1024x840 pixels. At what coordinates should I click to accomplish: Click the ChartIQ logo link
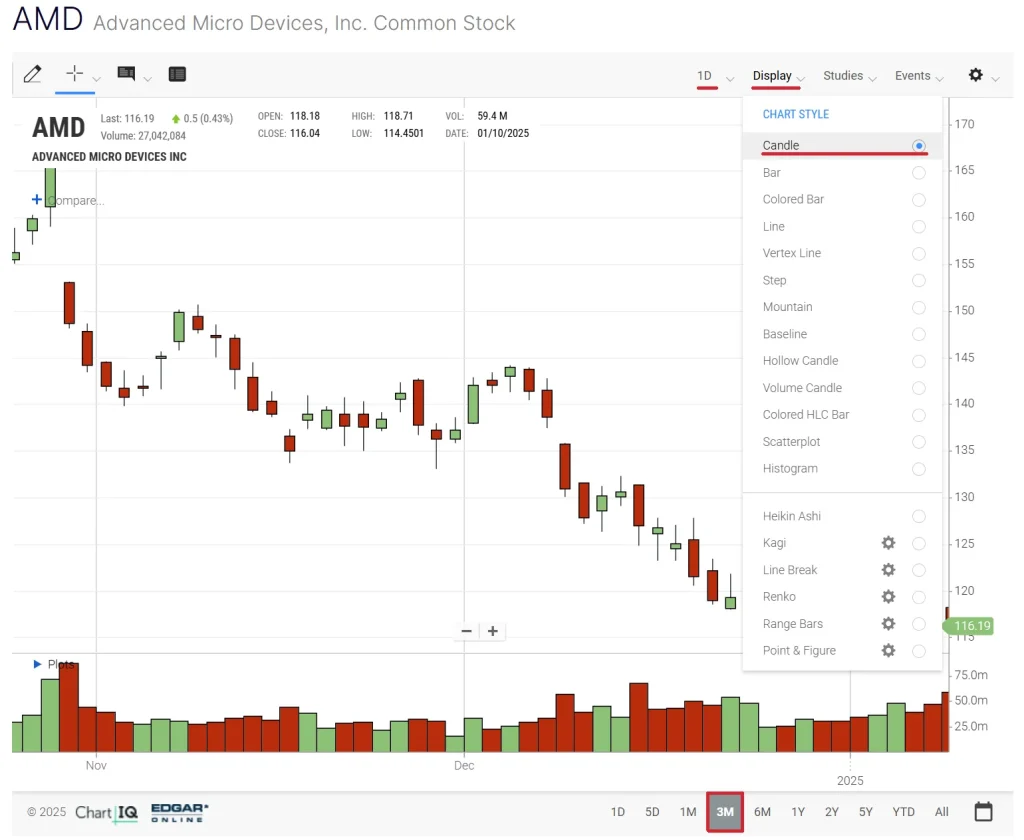(106, 813)
